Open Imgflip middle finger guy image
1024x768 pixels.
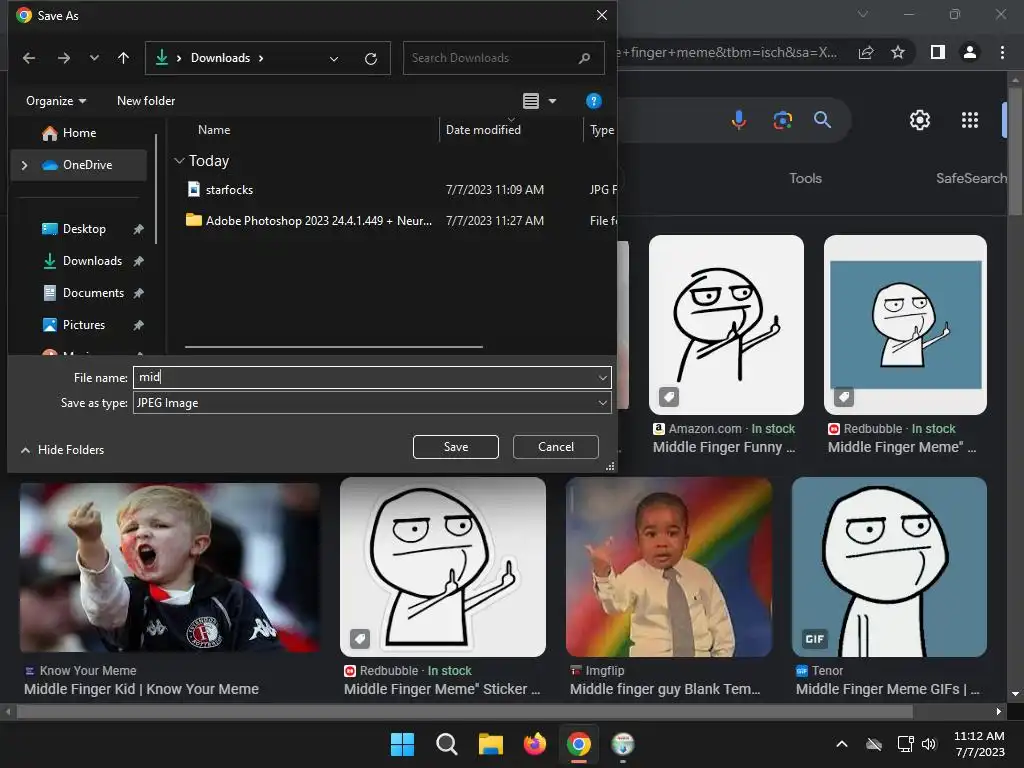[x=669, y=567]
